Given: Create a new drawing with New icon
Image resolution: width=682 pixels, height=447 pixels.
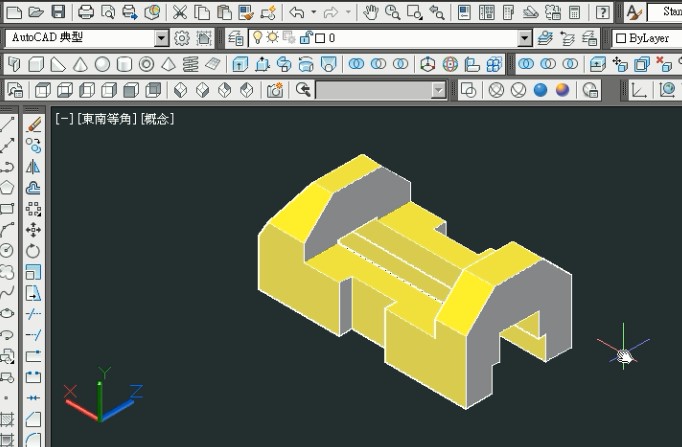Looking at the screenshot, I should [x=13, y=12].
